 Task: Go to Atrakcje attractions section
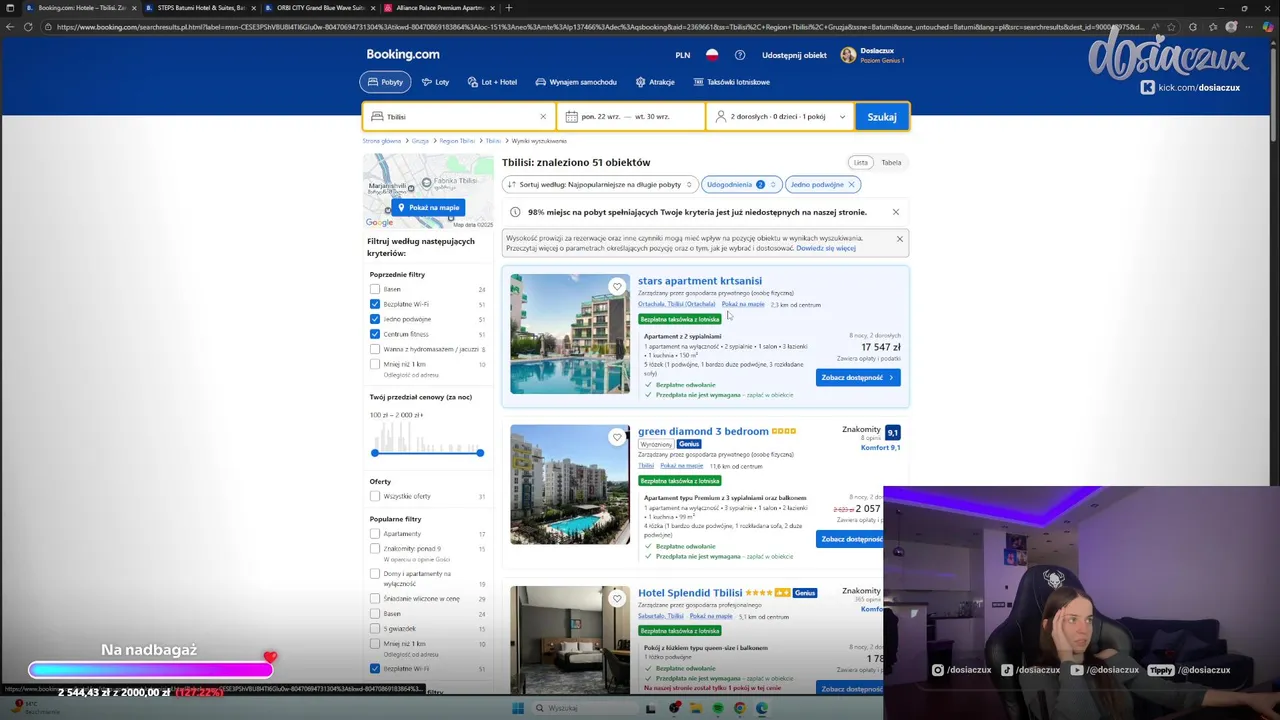(x=654, y=82)
